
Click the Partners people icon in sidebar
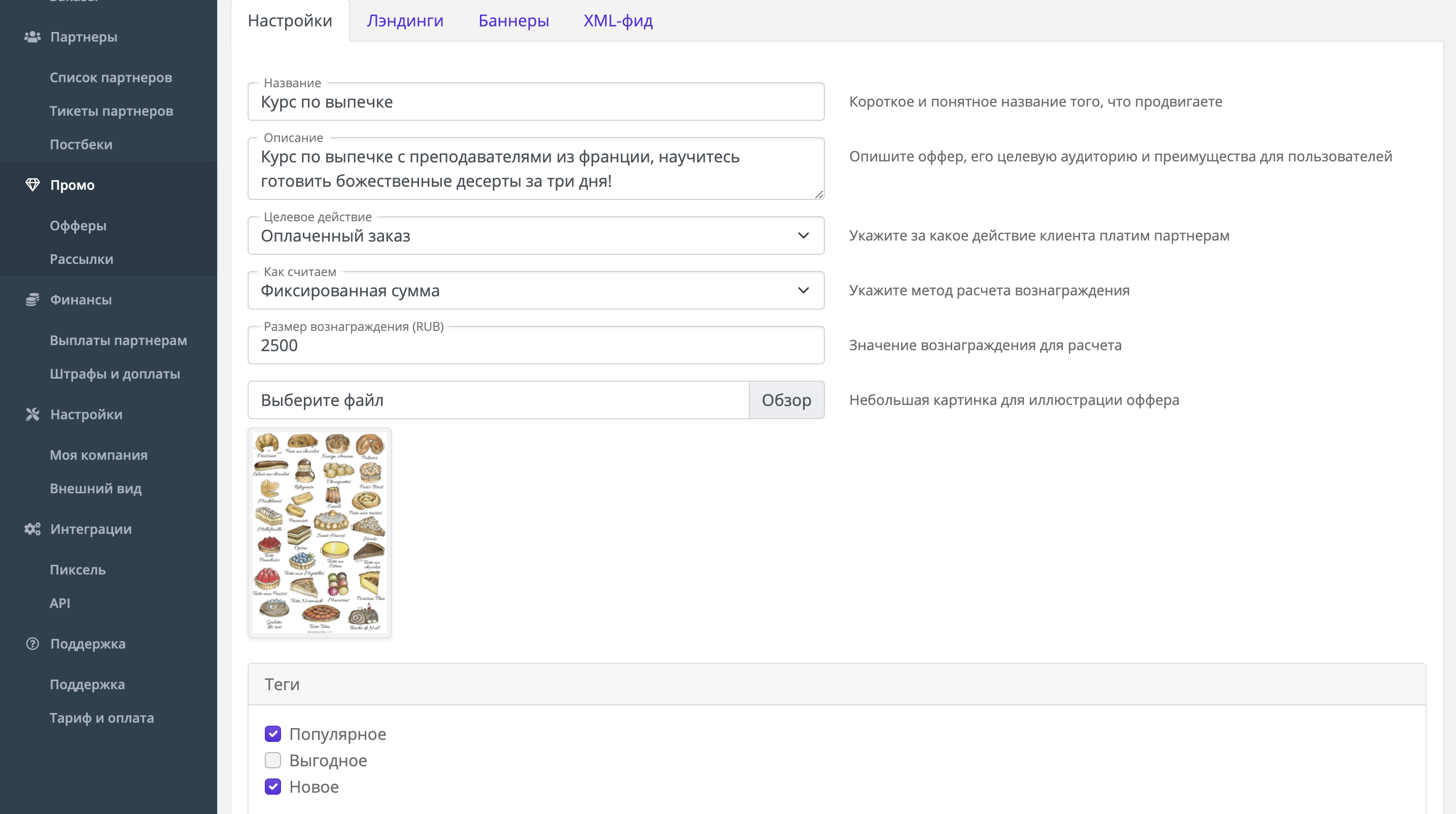(32, 37)
